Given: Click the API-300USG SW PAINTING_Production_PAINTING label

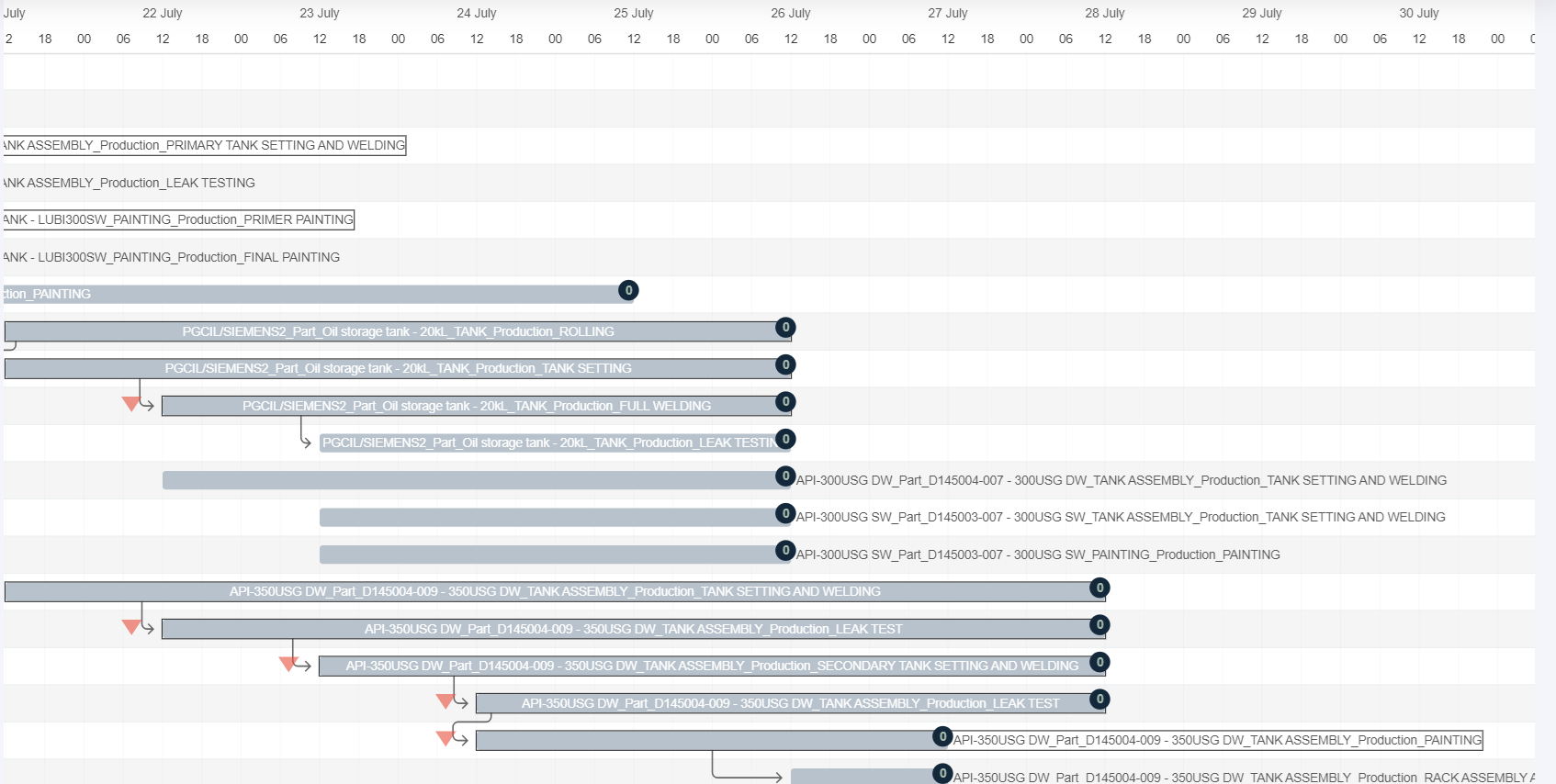Looking at the screenshot, I should (1038, 554).
